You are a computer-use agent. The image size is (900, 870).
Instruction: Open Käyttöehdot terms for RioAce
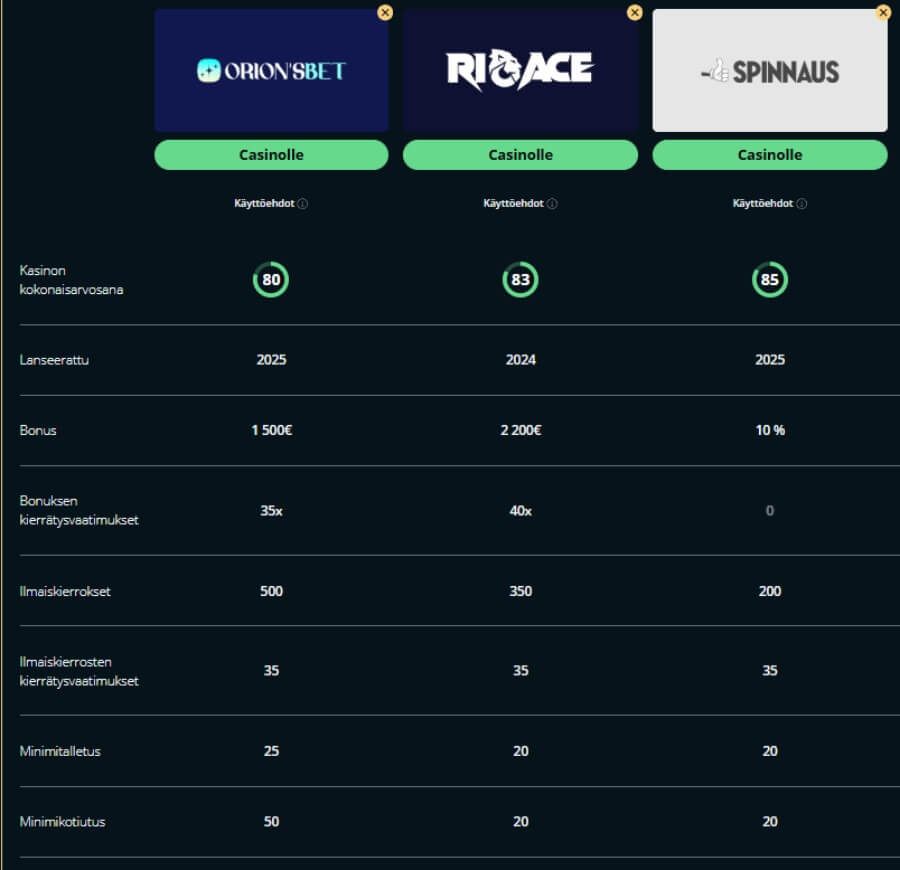pyautogui.click(x=513, y=203)
